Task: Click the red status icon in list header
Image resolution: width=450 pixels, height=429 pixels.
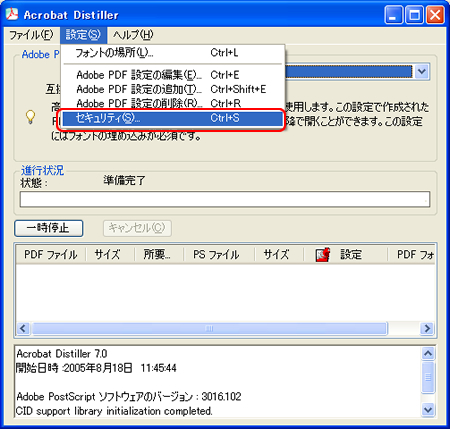Action: coord(322,255)
